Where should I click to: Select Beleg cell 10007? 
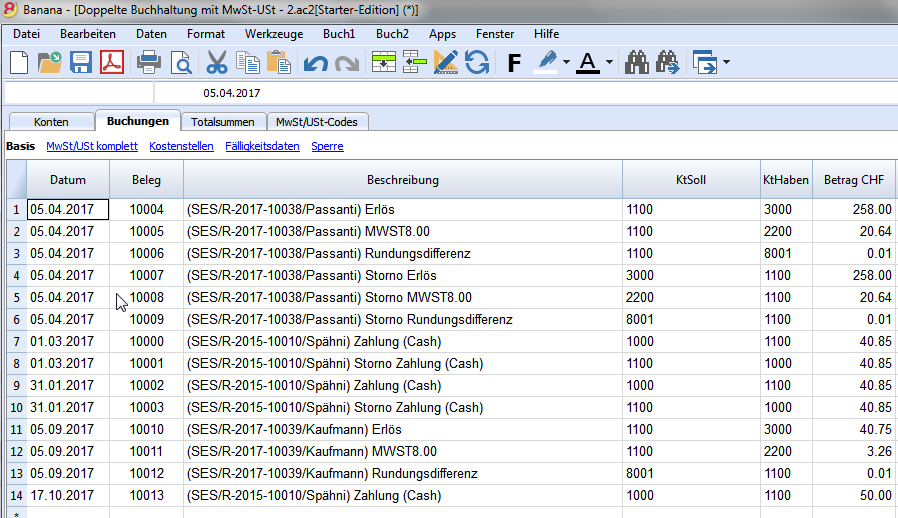(146, 275)
